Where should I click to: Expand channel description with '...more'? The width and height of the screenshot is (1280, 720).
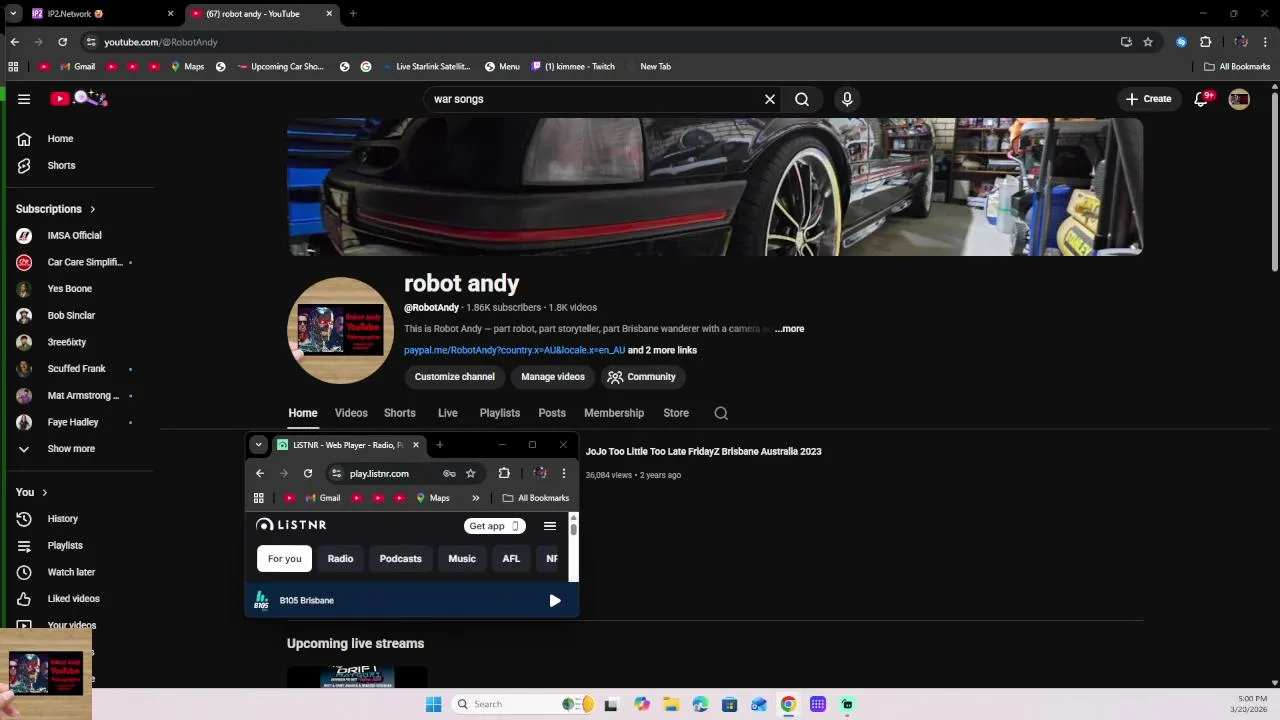789,329
